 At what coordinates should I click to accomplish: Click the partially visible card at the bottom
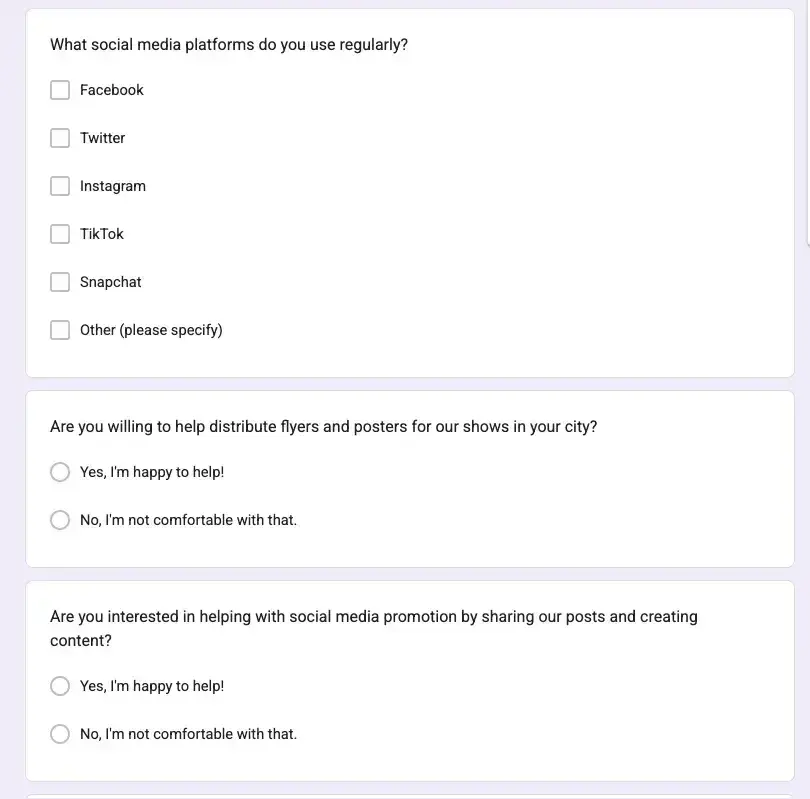(x=405, y=796)
